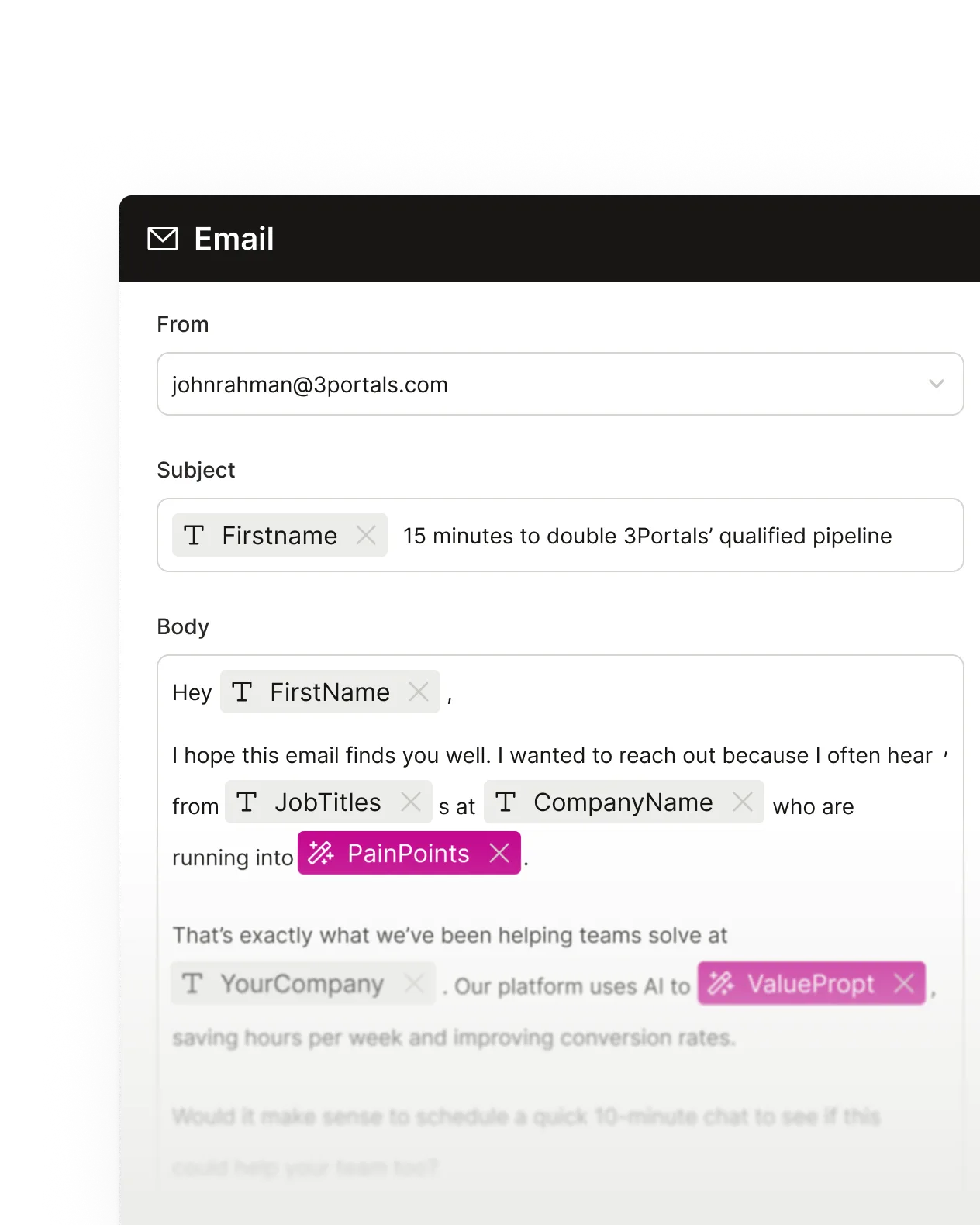980x1225 pixels.
Task: Select the YourCompany chip in the body
Action: (x=296, y=984)
